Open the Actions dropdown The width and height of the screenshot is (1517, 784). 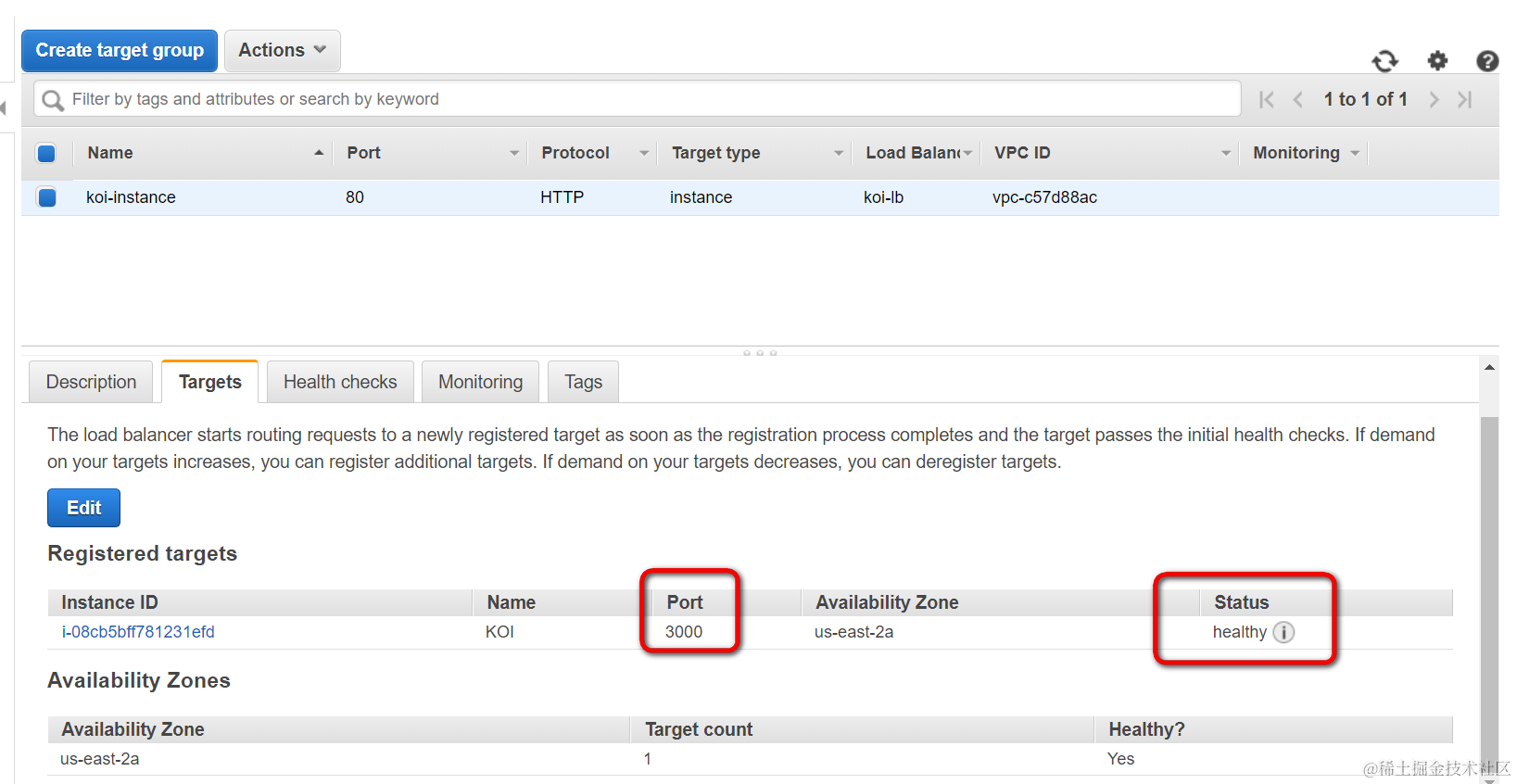point(283,50)
